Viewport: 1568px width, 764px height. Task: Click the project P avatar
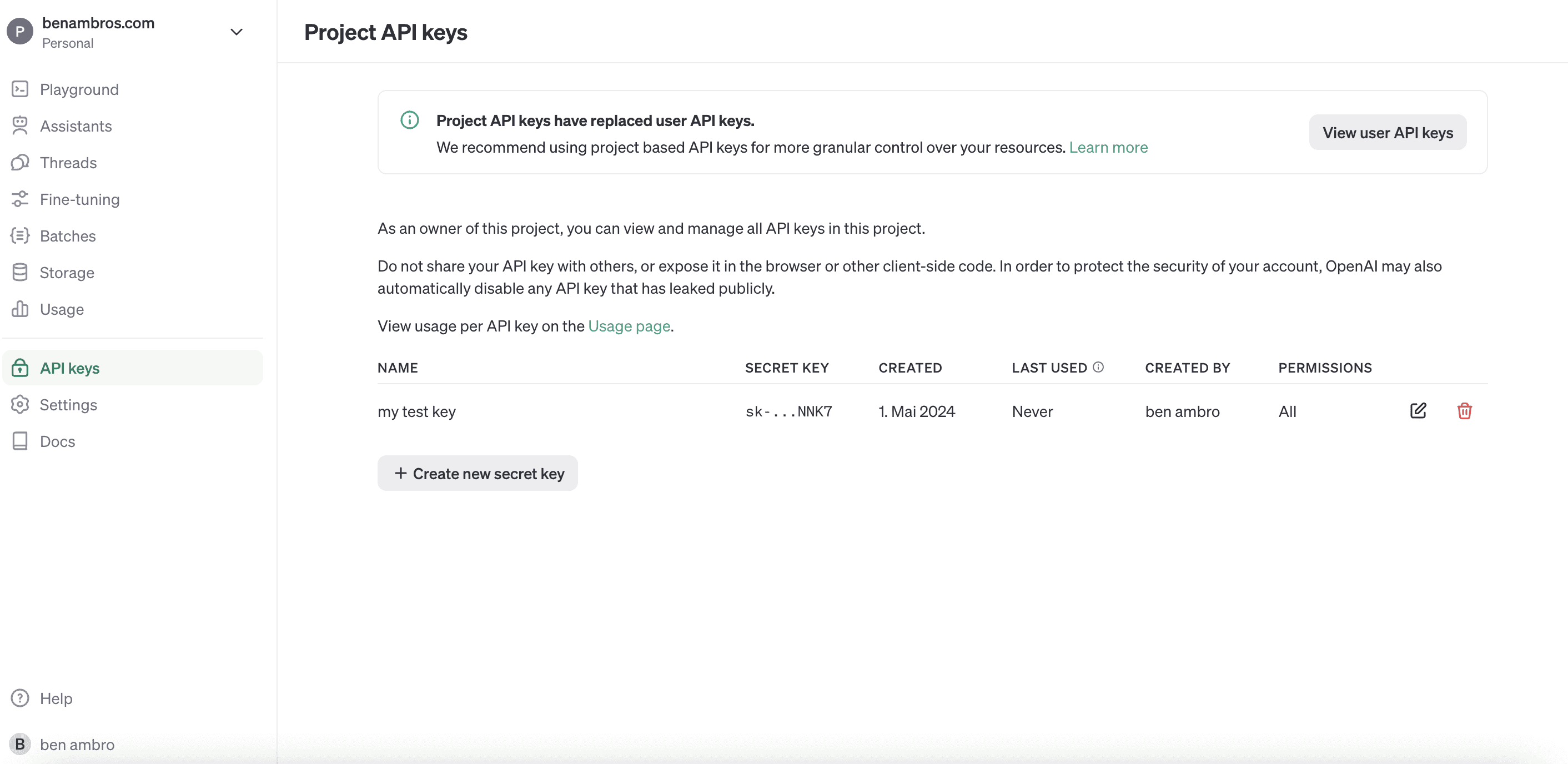click(19, 32)
